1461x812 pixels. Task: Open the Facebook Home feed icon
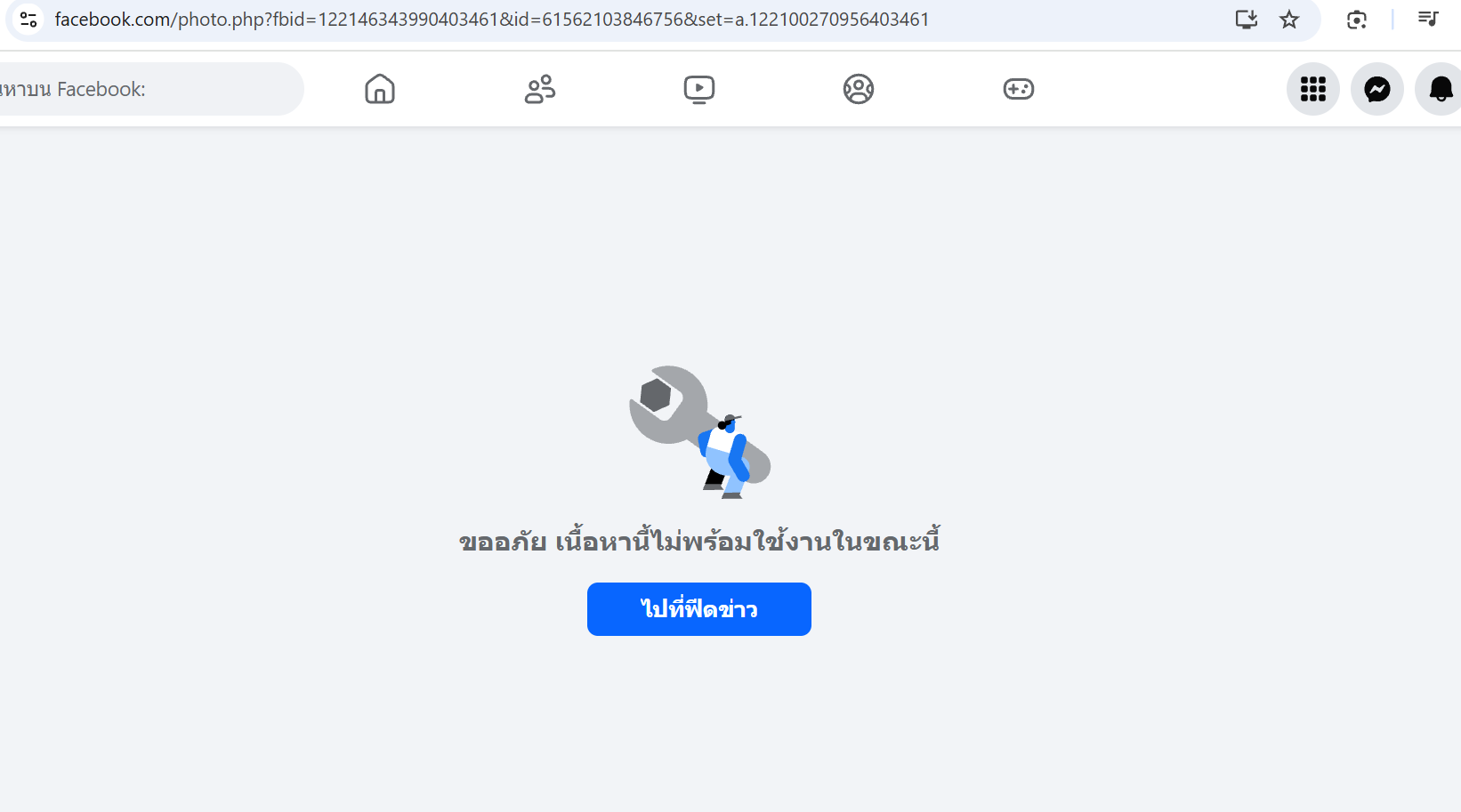click(380, 89)
